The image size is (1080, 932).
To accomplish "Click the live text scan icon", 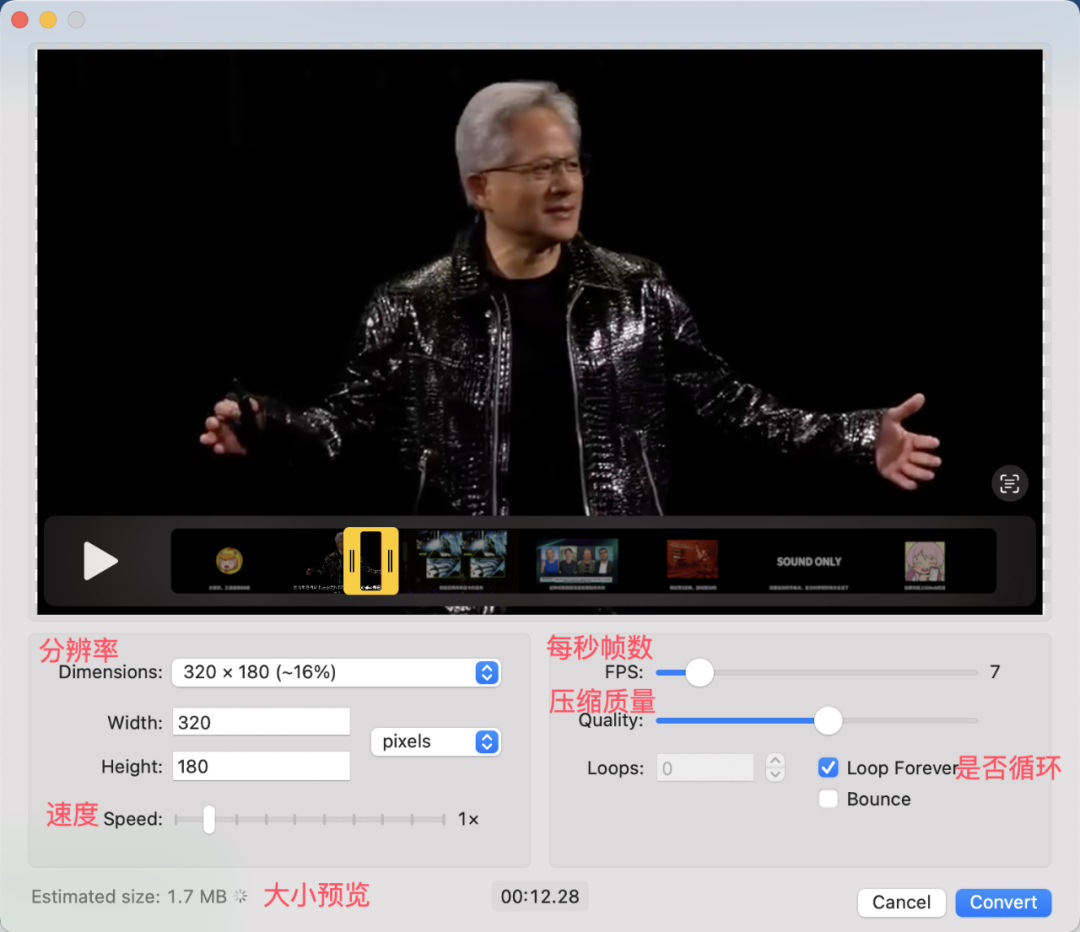I will coord(1009,484).
